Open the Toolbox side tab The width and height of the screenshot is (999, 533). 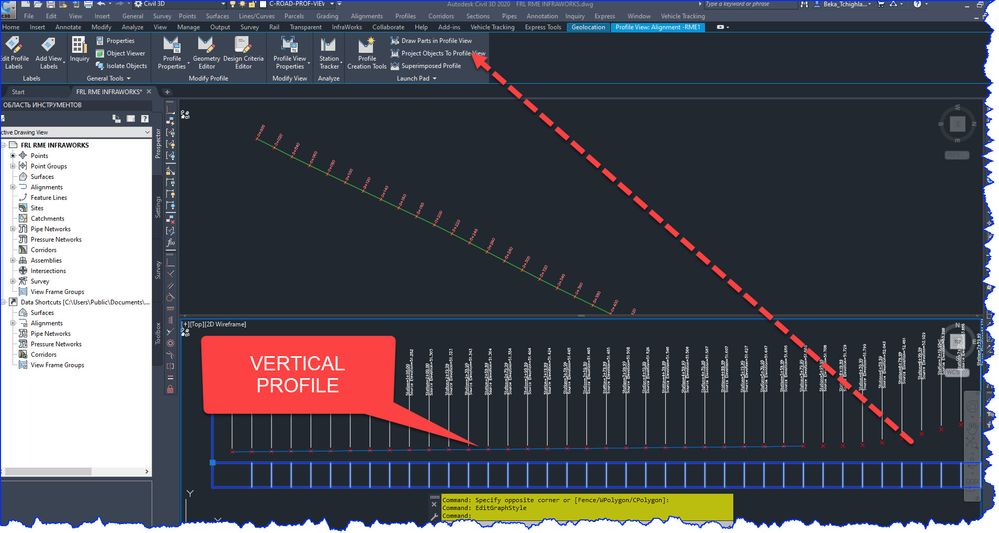tap(158, 333)
